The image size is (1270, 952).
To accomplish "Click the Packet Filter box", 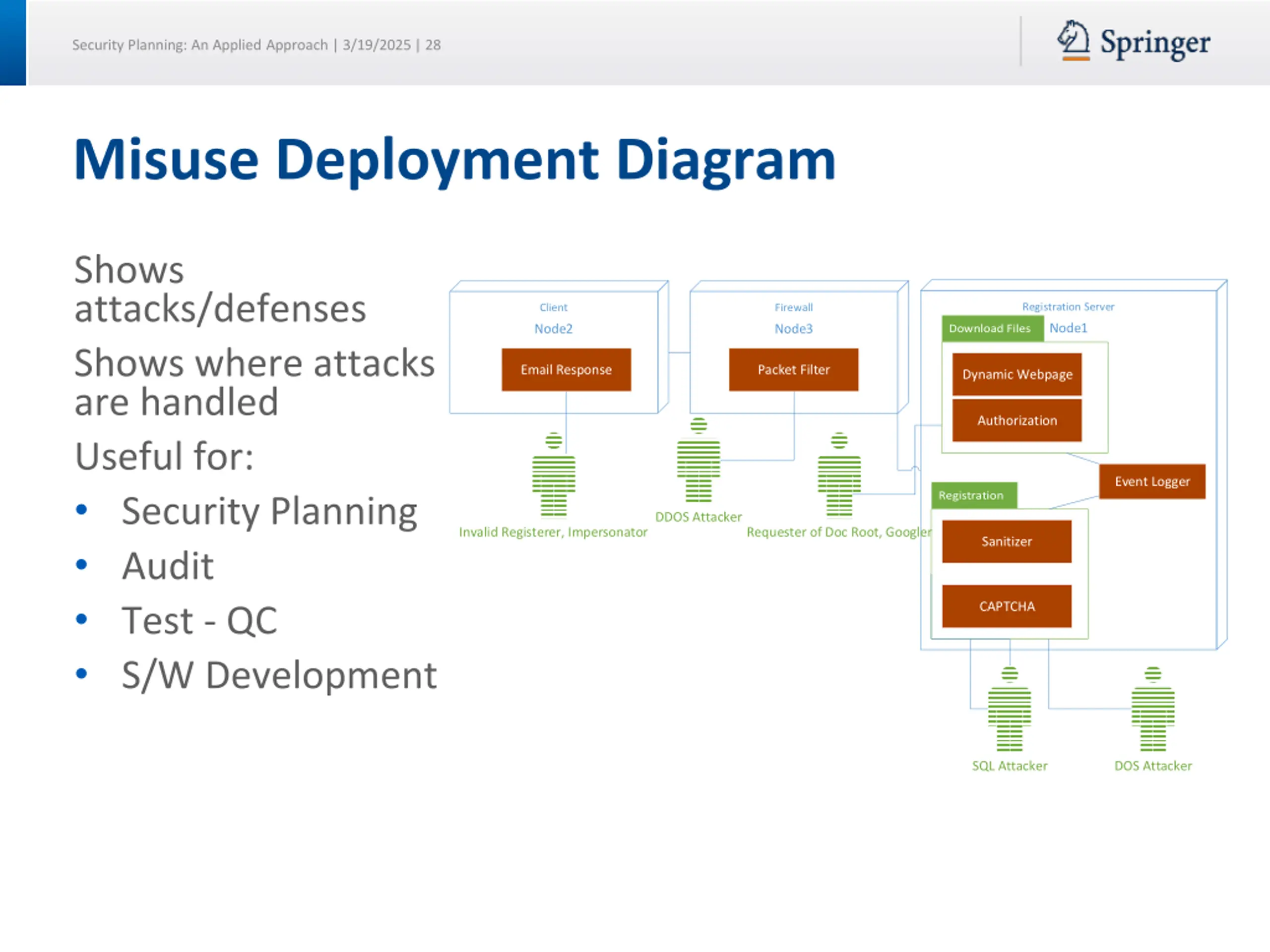I will click(793, 369).
